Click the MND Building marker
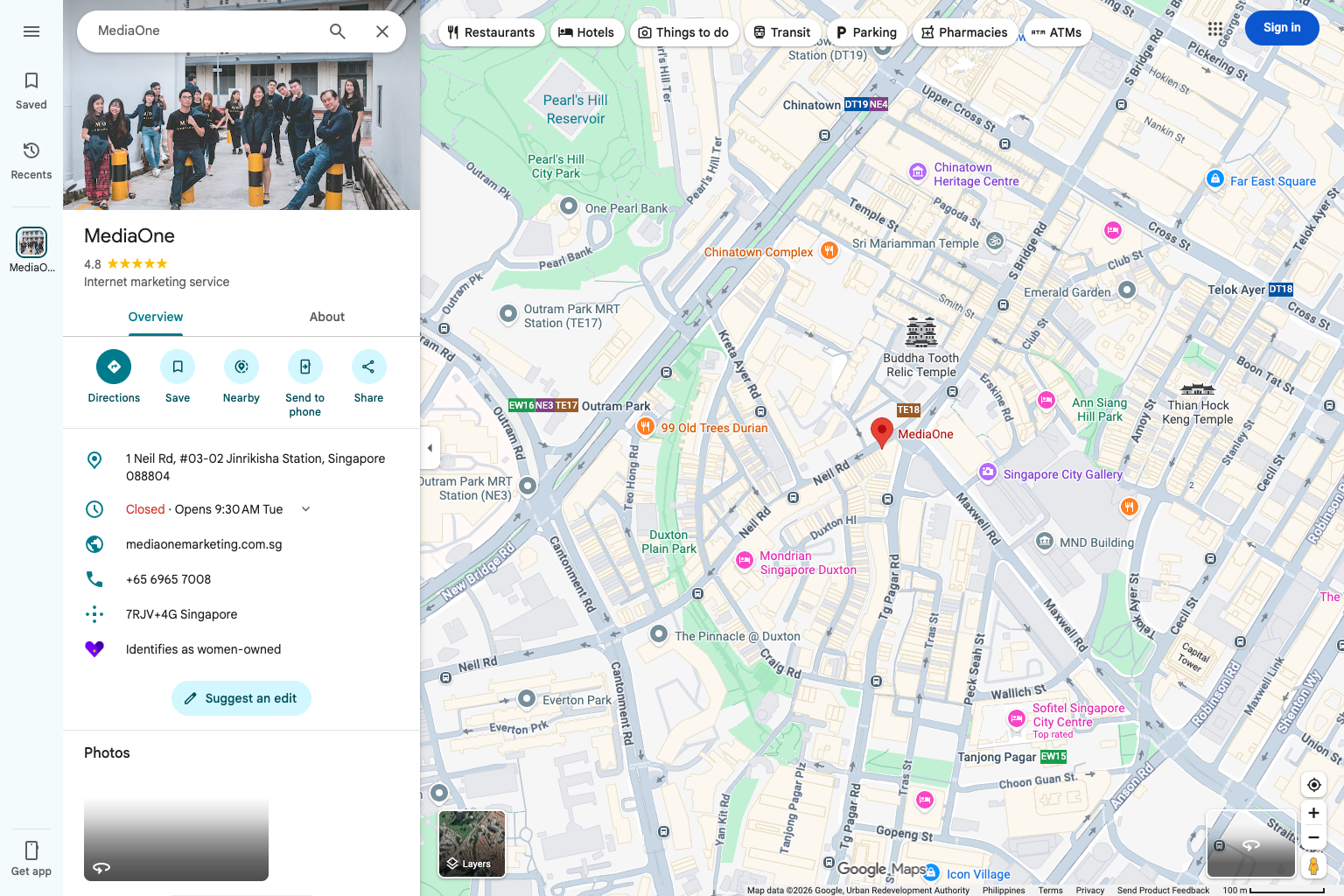 click(x=1045, y=541)
